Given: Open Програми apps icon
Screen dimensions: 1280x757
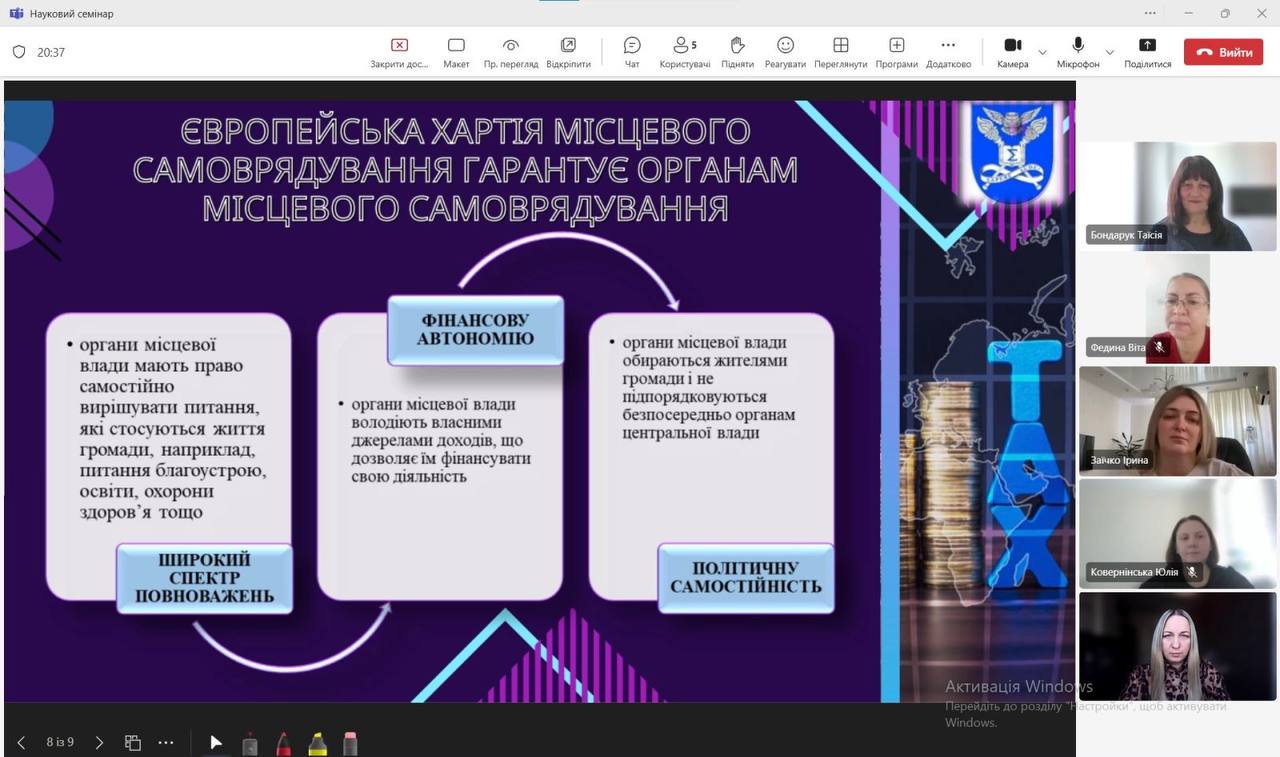Looking at the screenshot, I should coord(896,52).
